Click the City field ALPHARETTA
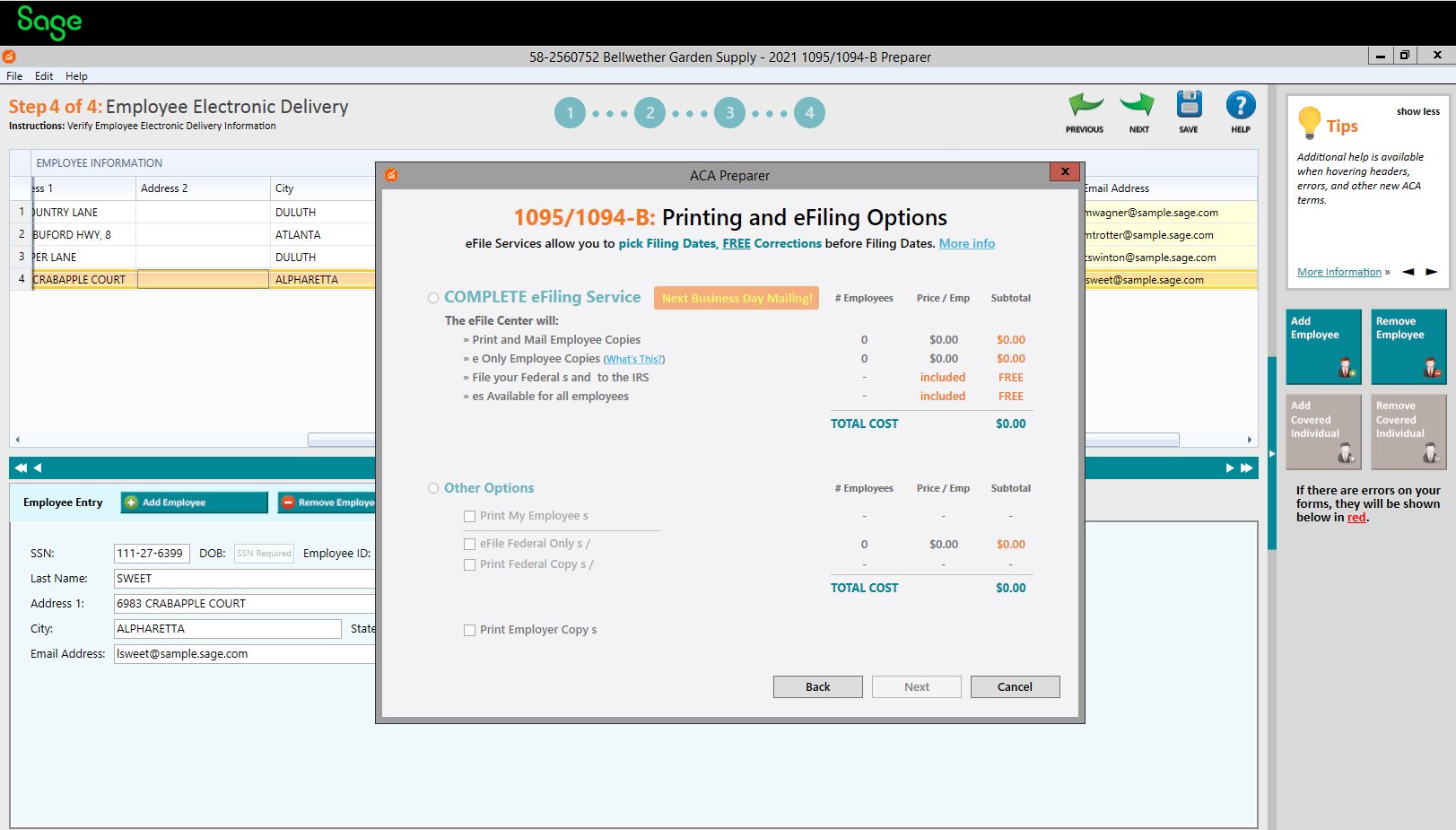Viewport: 1456px width, 830px height. [228, 629]
